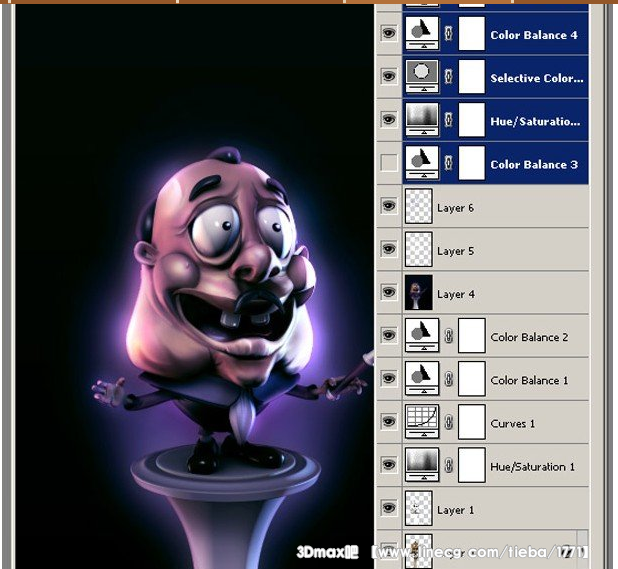618x569 pixels.
Task: Click Layer 6 thumbnail
Action: click(419, 206)
